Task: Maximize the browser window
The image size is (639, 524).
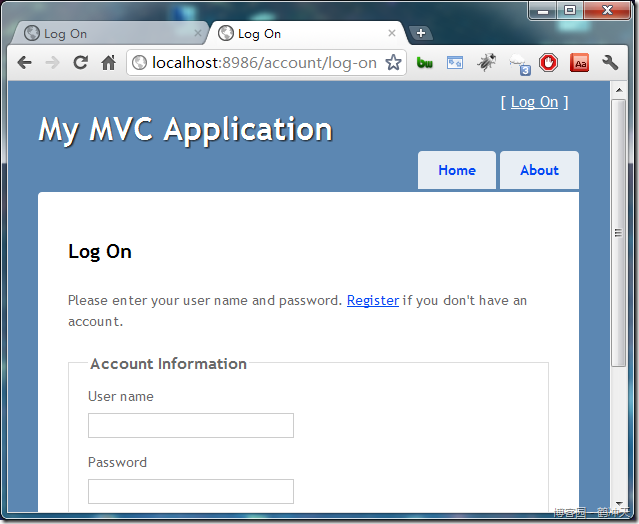Action: click(x=570, y=10)
